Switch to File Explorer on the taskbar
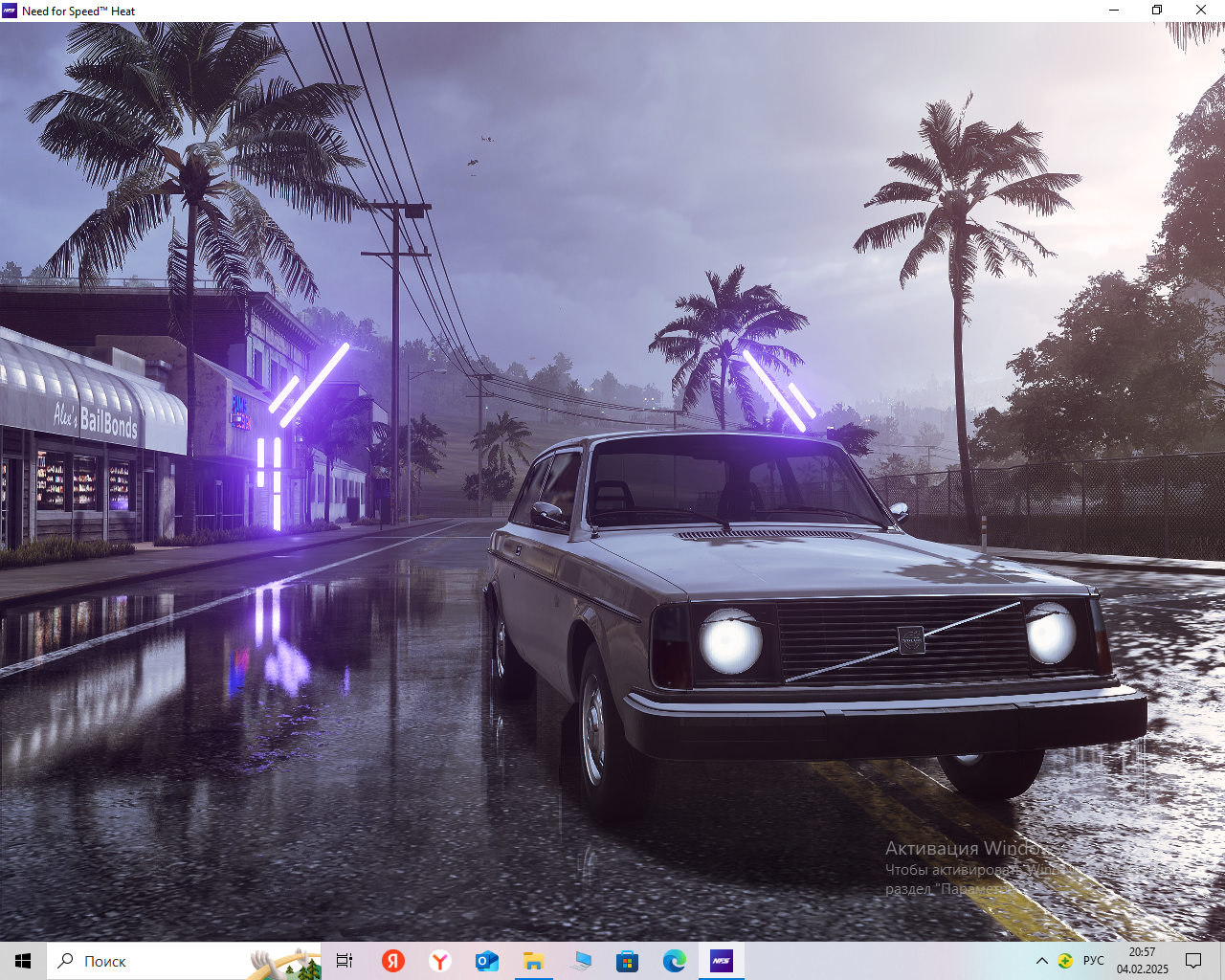 click(x=534, y=961)
